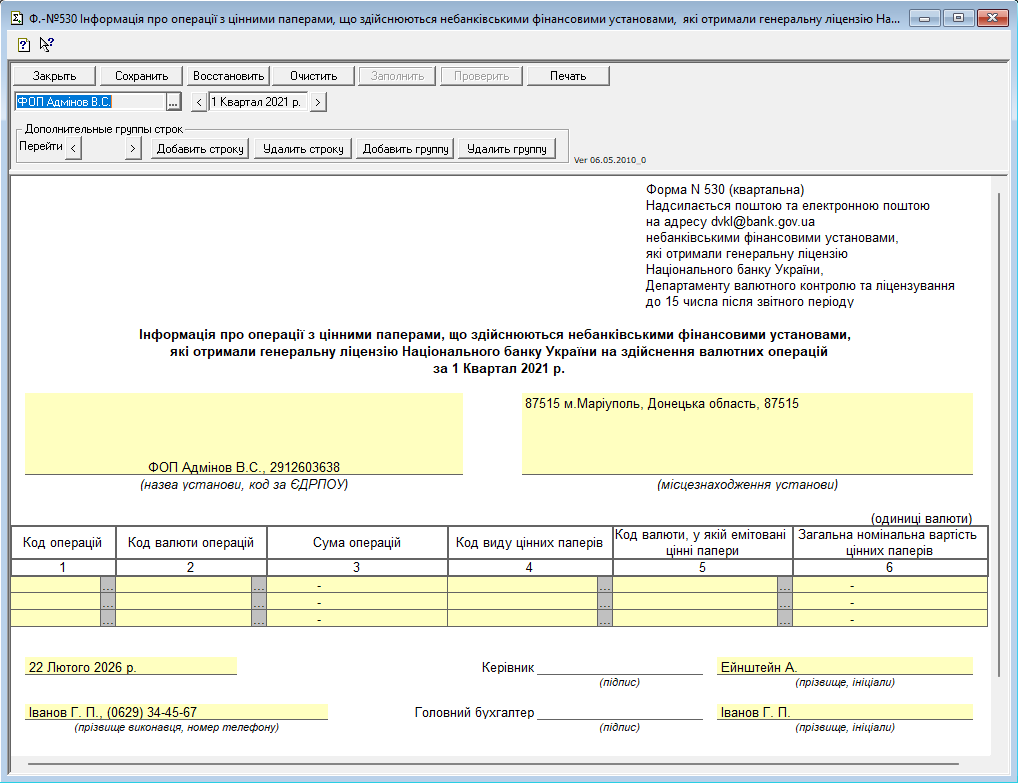The image size is (1018, 783).
Task: Jump to next row group in Перейти
Action: (133, 149)
